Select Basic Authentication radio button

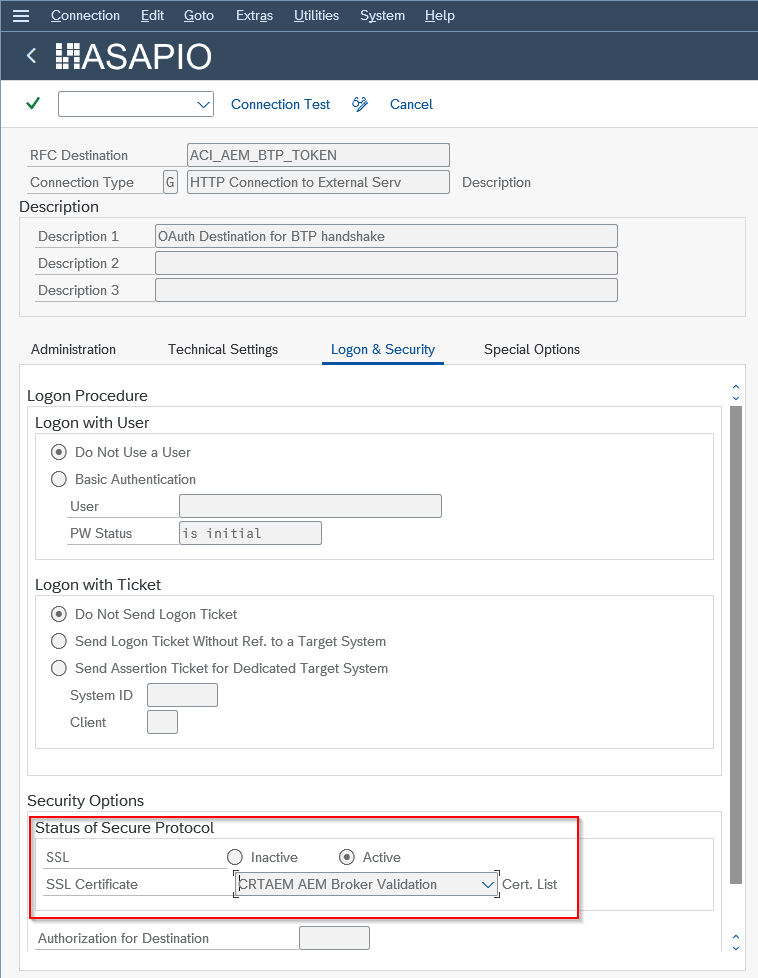click(59, 479)
